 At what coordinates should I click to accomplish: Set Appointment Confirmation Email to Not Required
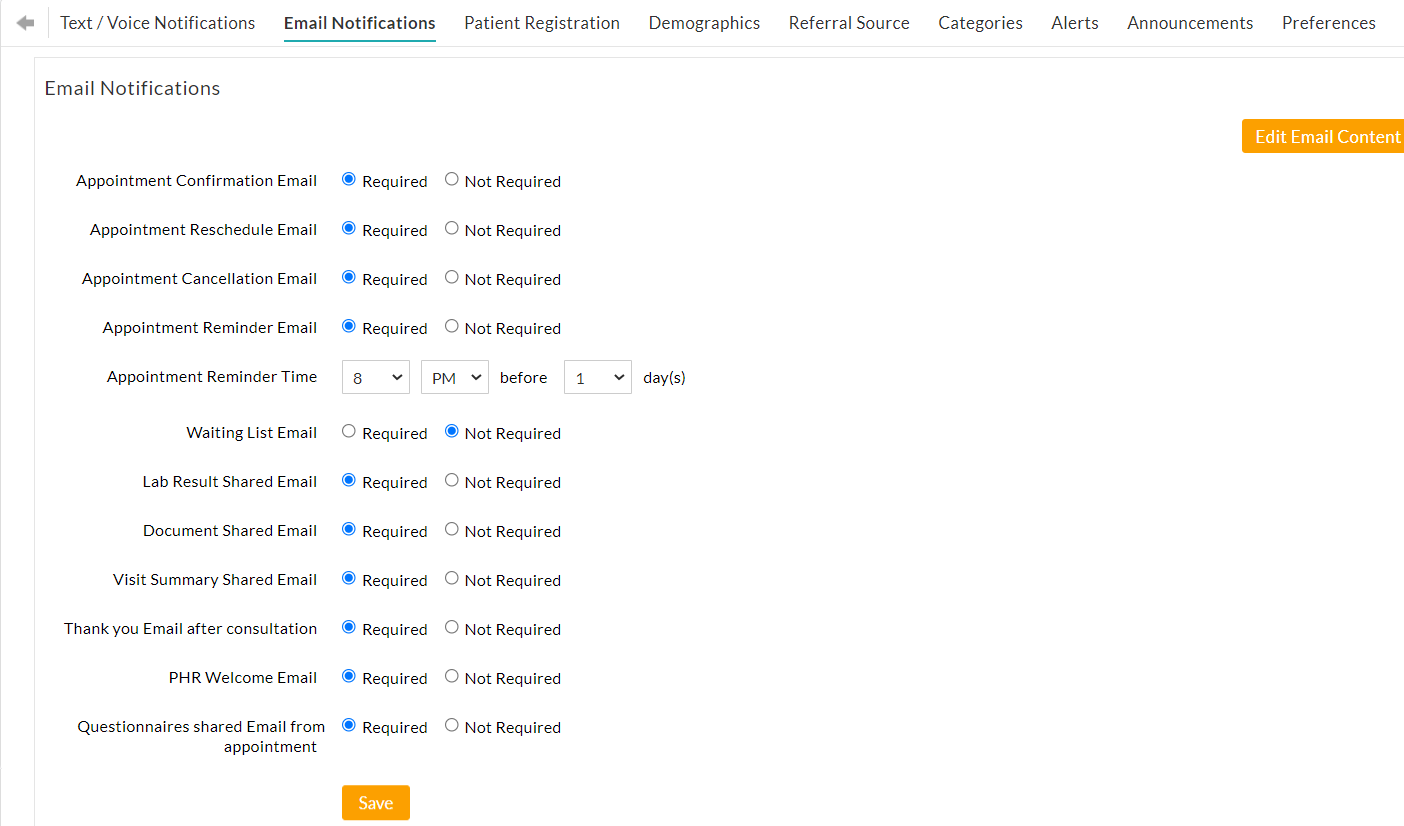[x=451, y=178]
